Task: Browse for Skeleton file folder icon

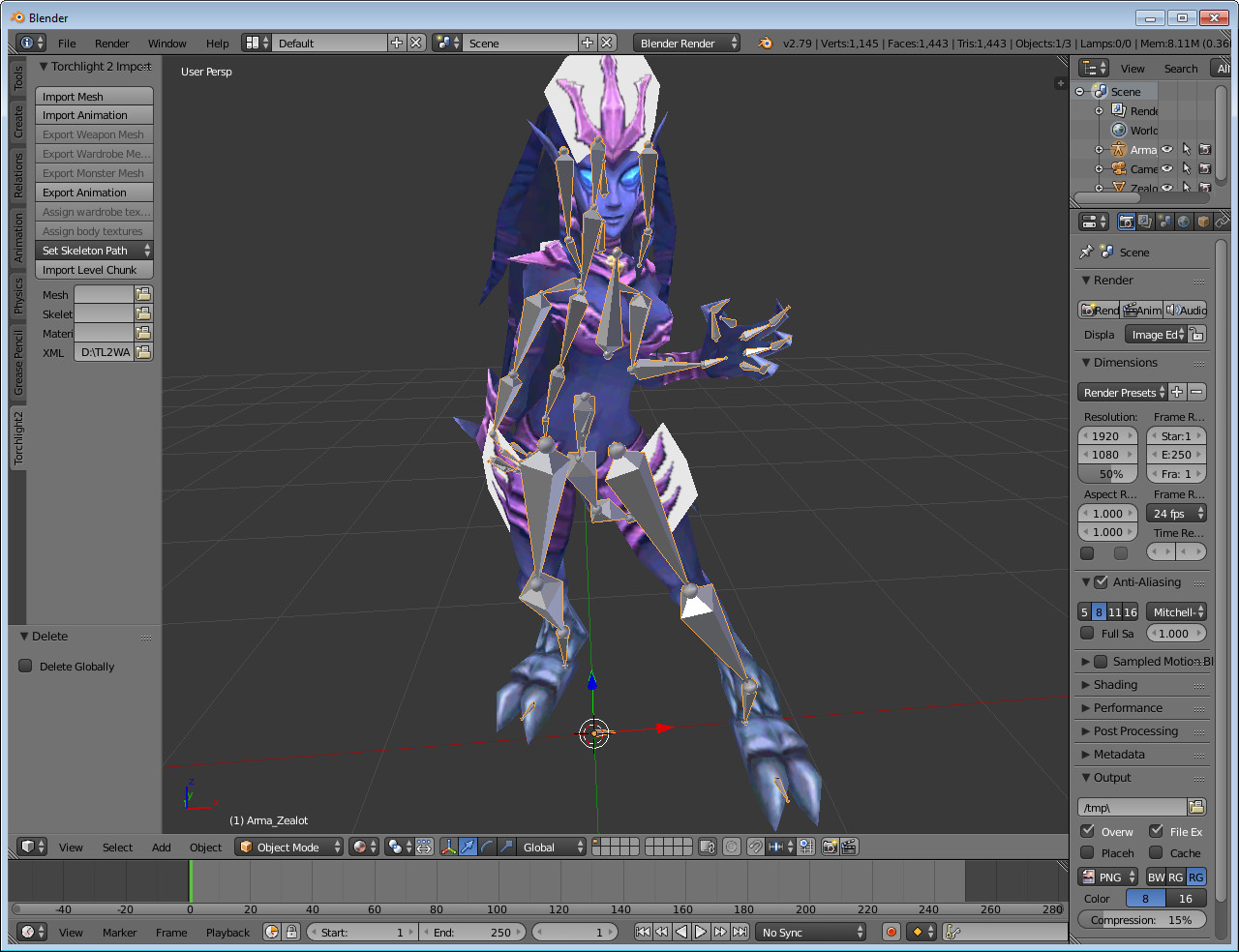Action: (x=143, y=313)
